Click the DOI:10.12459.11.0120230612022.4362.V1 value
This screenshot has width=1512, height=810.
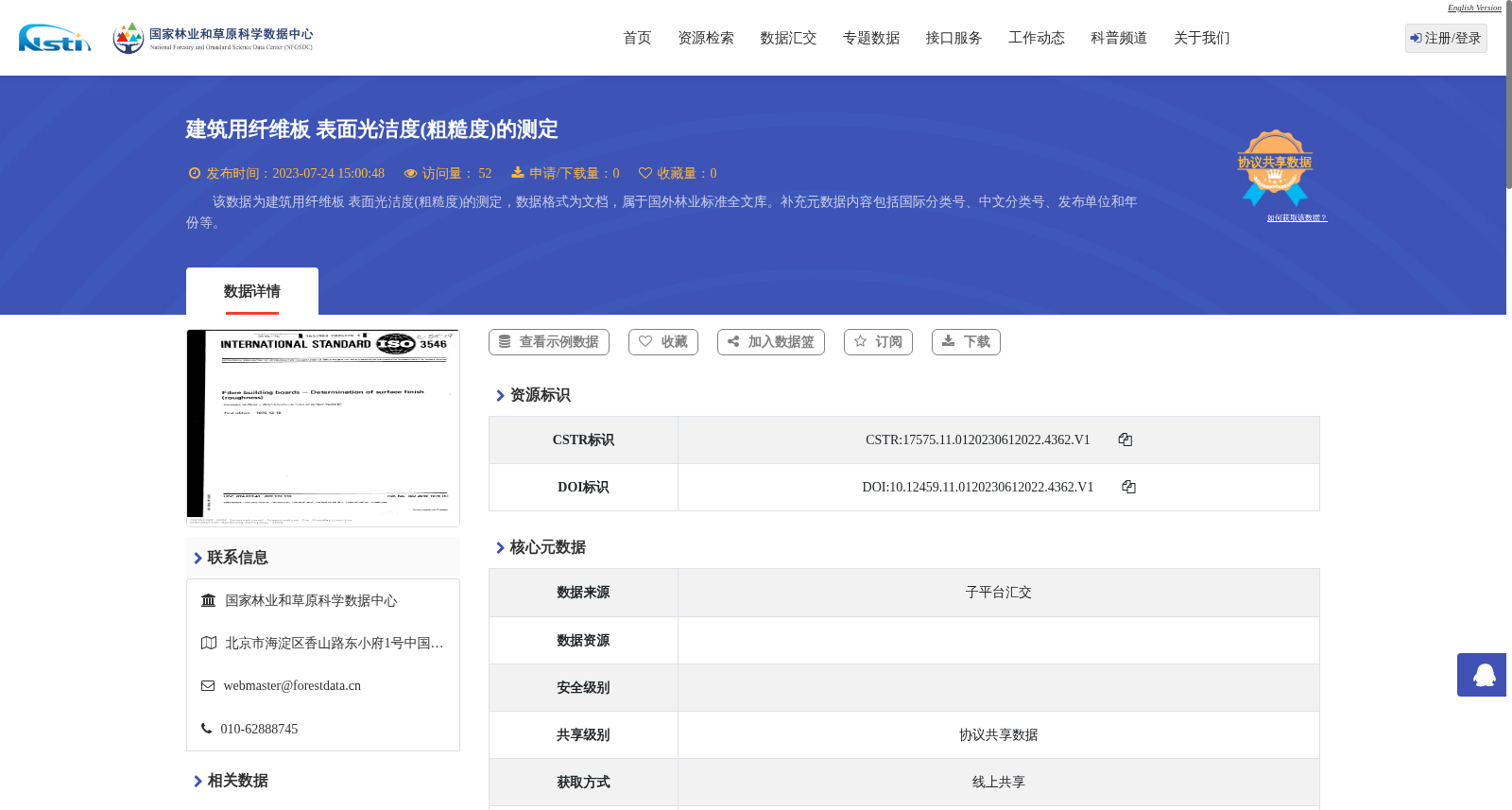[x=978, y=487]
